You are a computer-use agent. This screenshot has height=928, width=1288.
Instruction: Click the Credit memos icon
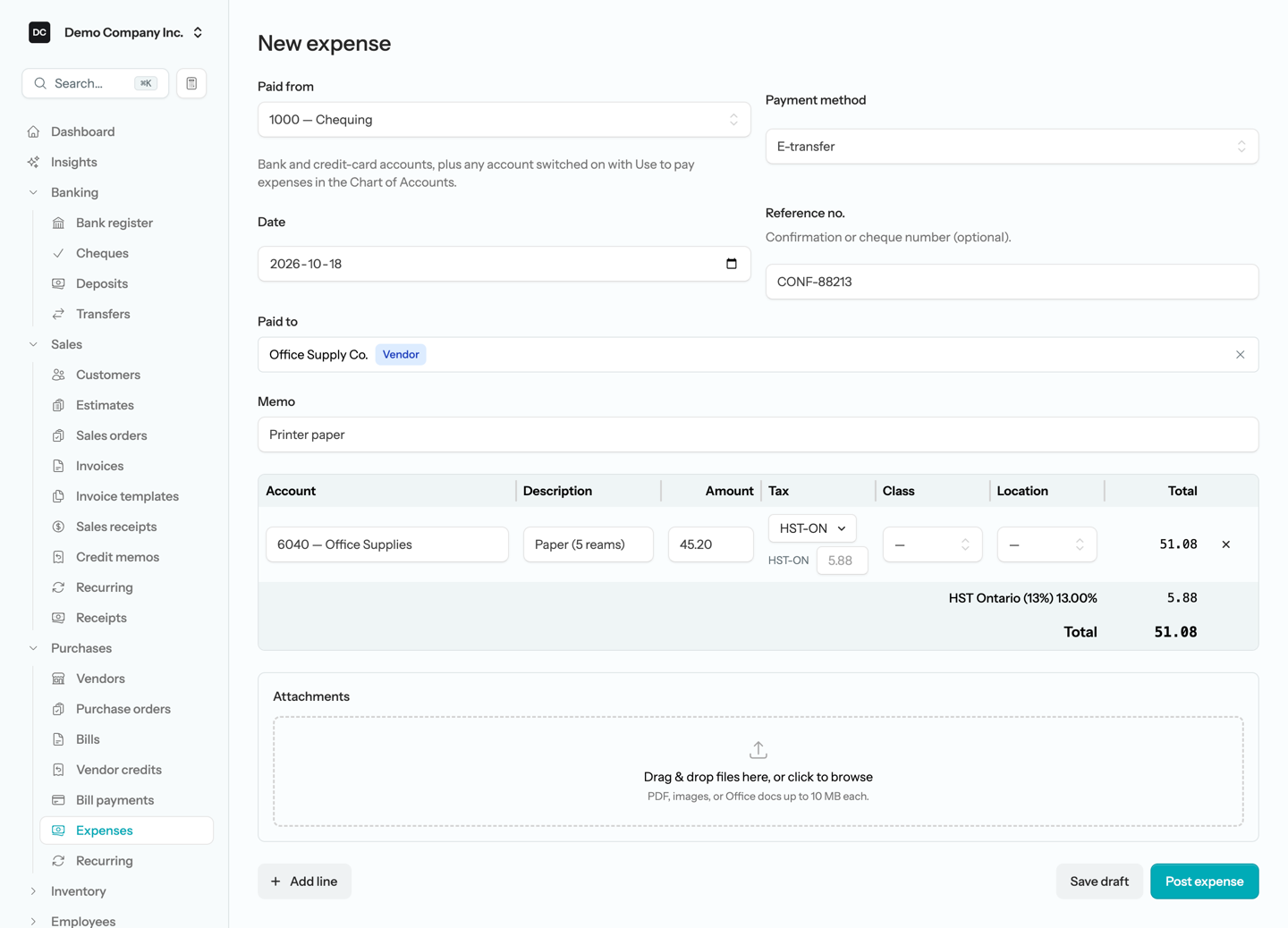(x=58, y=557)
